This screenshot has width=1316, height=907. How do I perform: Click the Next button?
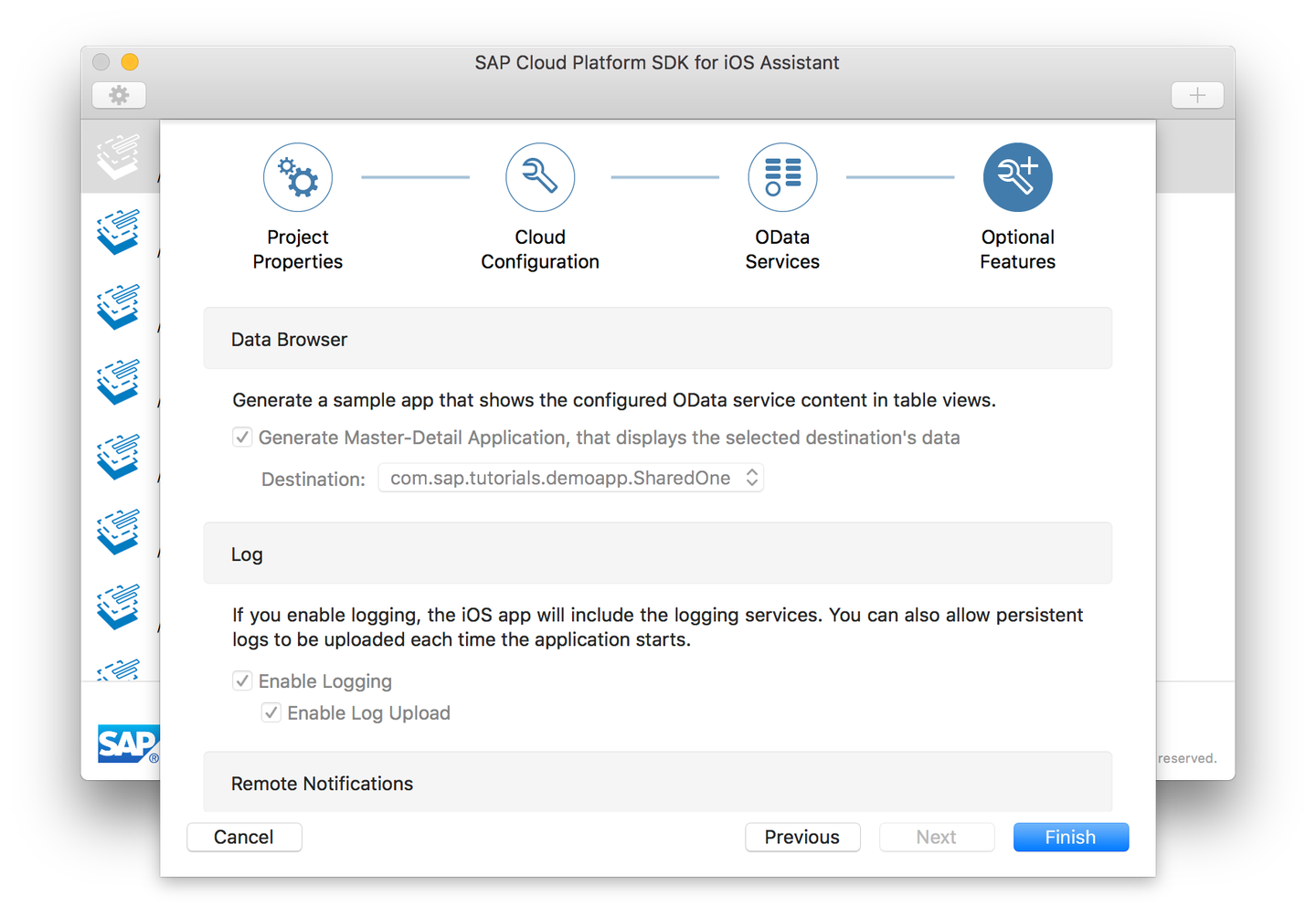click(x=937, y=838)
